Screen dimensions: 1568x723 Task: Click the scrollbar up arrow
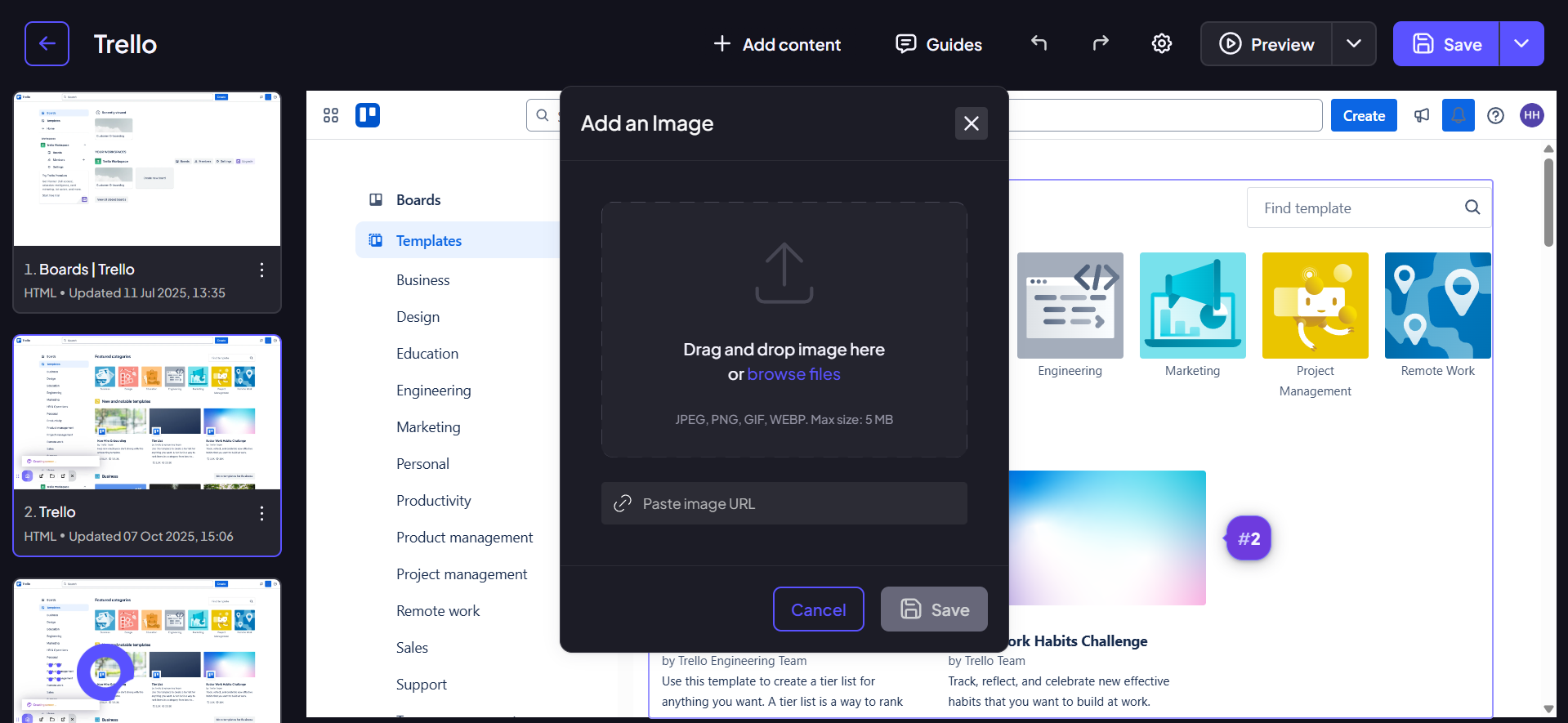click(x=1548, y=149)
